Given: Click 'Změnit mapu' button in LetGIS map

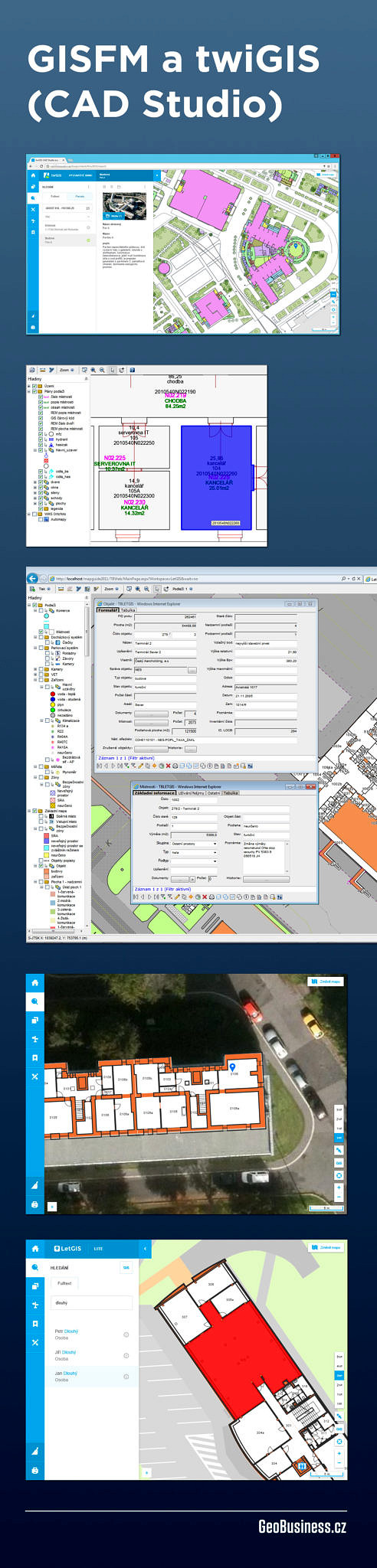Looking at the screenshot, I should tap(326, 1247).
